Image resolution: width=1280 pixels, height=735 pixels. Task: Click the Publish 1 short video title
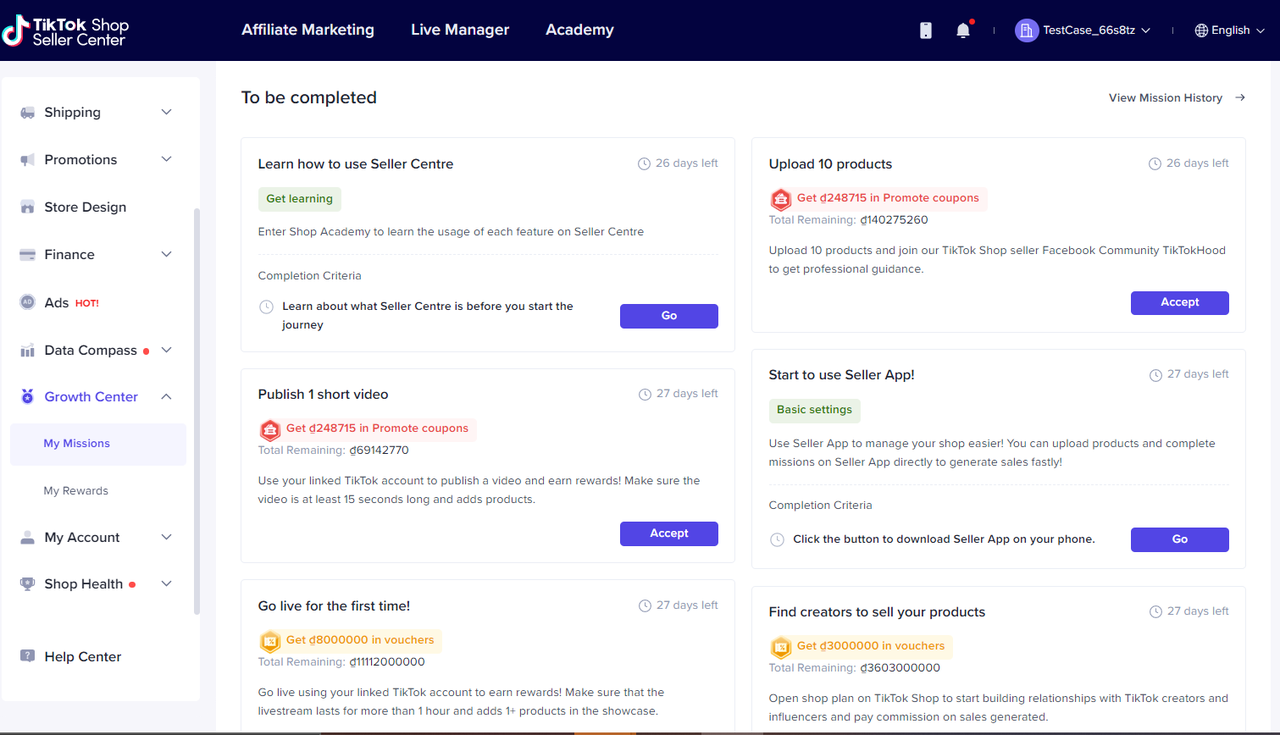[323, 394]
